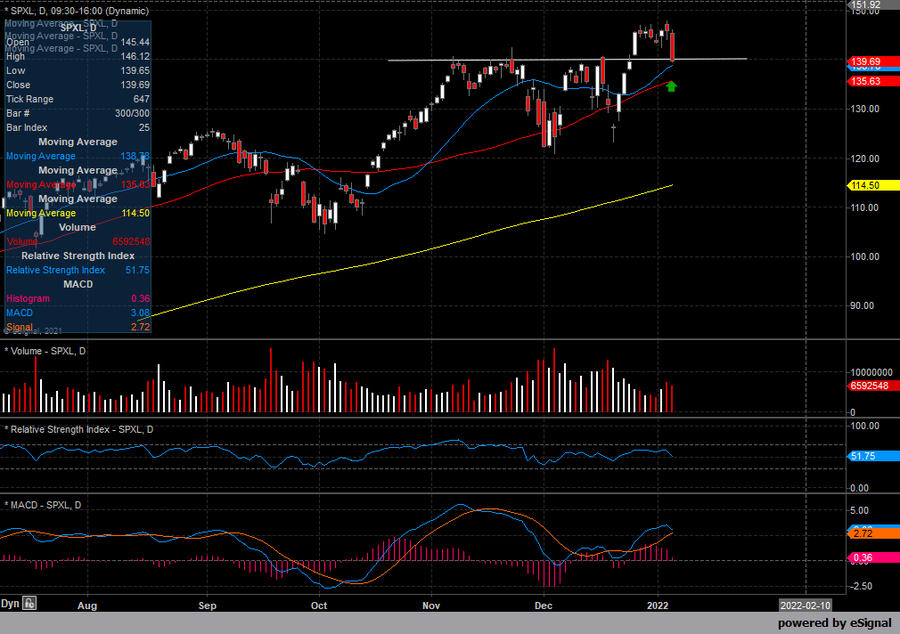Image resolution: width=900 pixels, height=634 pixels.
Task: Click the bold MACD header in the data window
Action: pyautogui.click(x=78, y=285)
